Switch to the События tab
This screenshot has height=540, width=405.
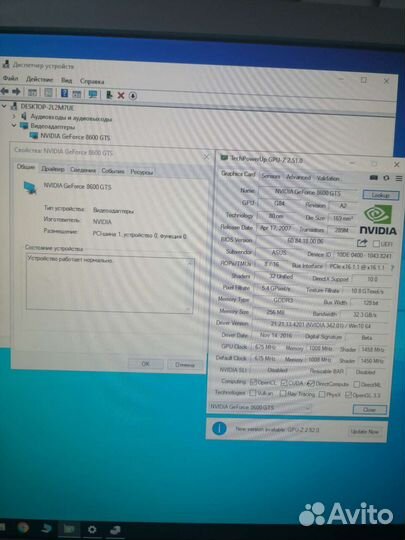pyautogui.click(x=113, y=171)
